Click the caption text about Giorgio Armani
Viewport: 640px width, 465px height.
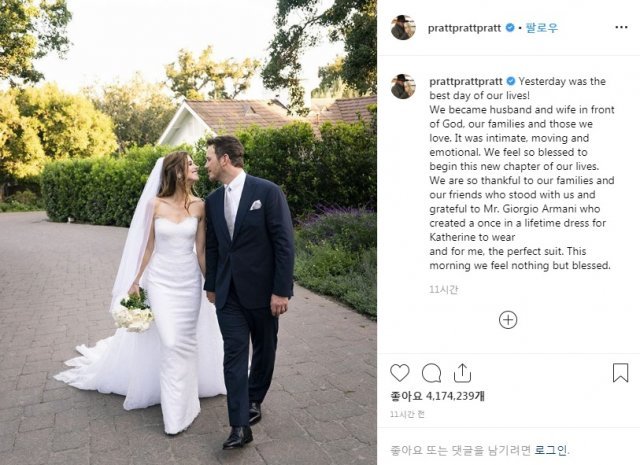point(515,209)
